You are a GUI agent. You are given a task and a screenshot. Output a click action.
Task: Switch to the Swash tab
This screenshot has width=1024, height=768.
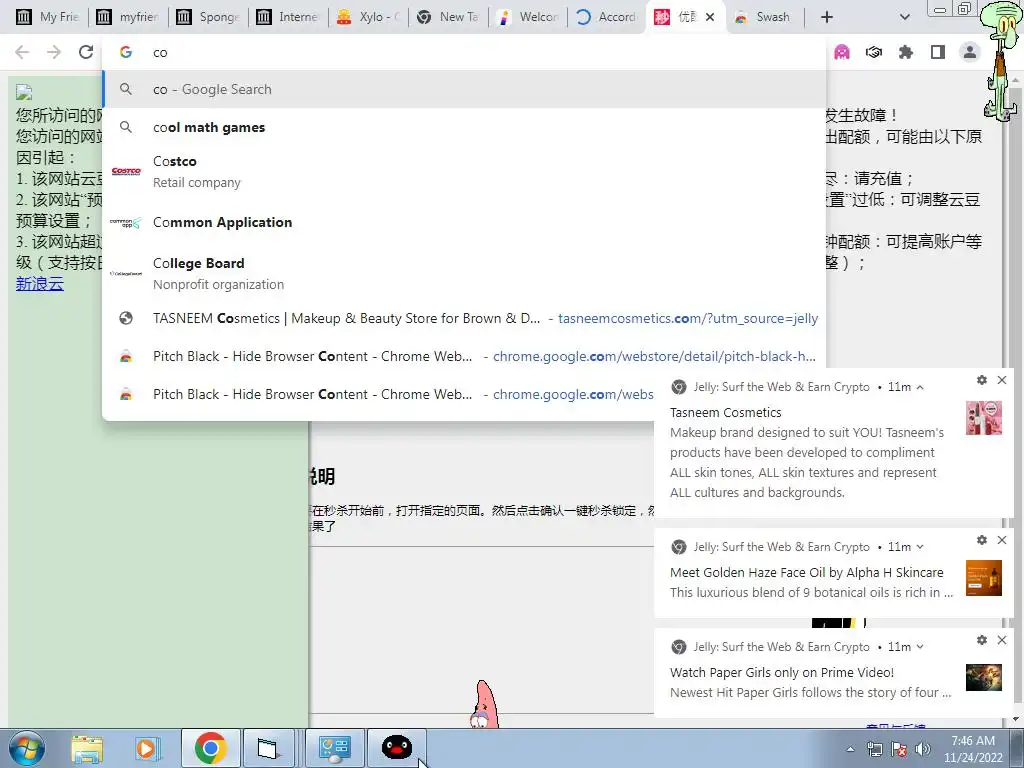(763, 17)
